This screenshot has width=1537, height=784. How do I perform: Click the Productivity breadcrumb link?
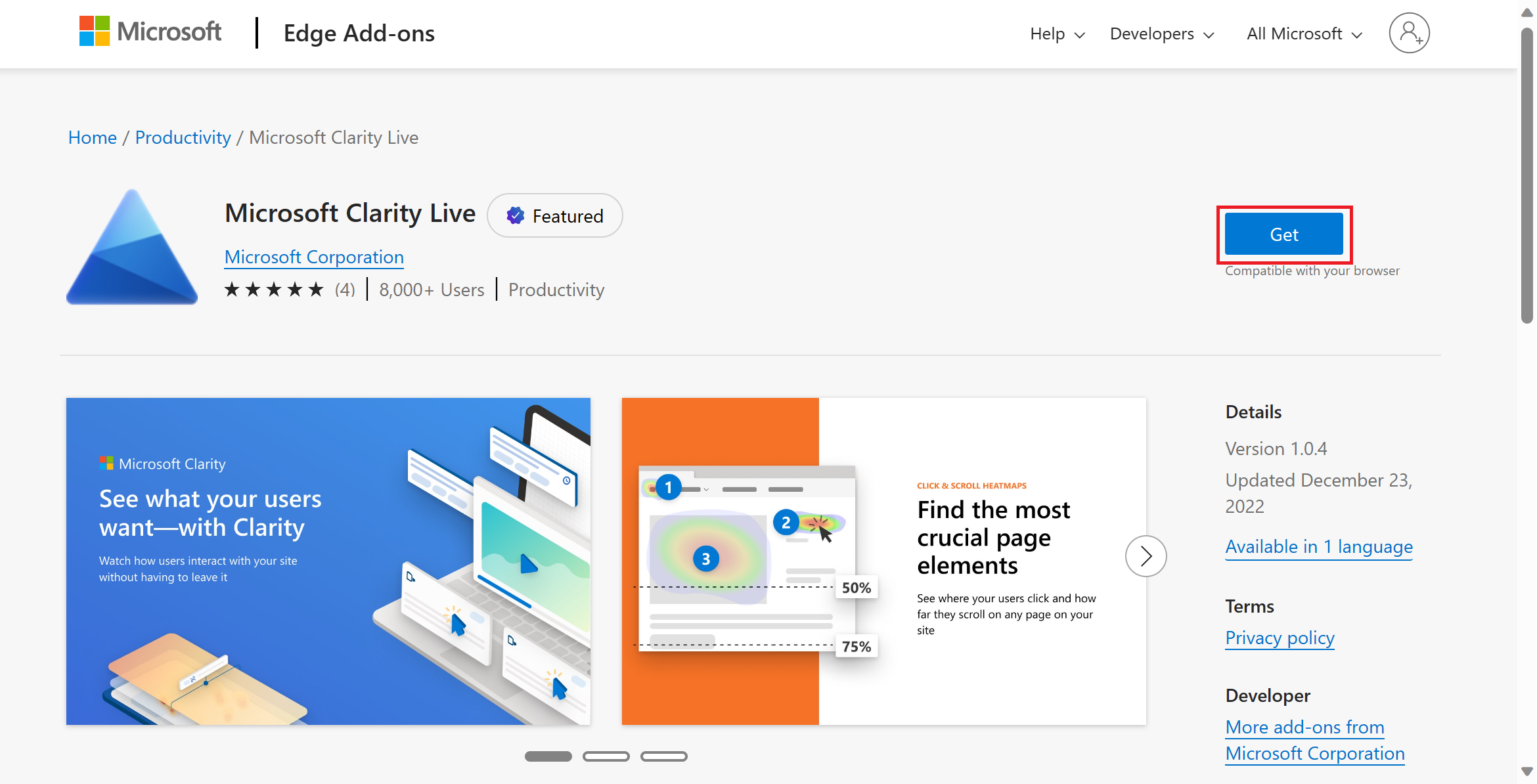point(183,137)
